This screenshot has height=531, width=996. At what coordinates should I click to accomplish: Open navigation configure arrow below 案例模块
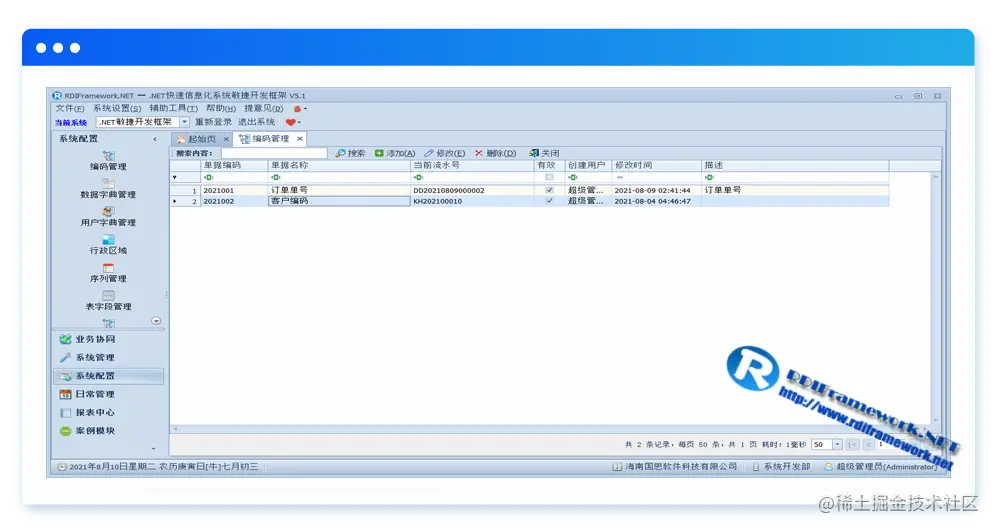153,449
